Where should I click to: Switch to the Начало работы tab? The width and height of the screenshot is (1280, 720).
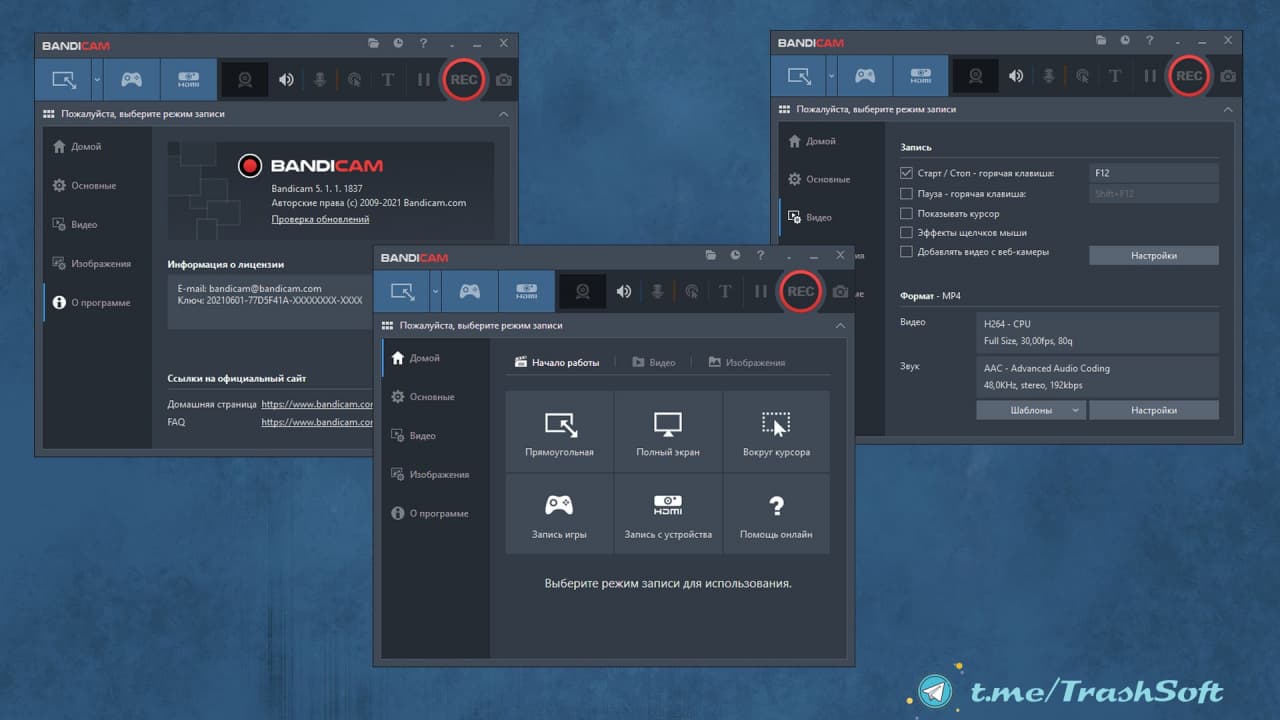[x=557, y=362]
